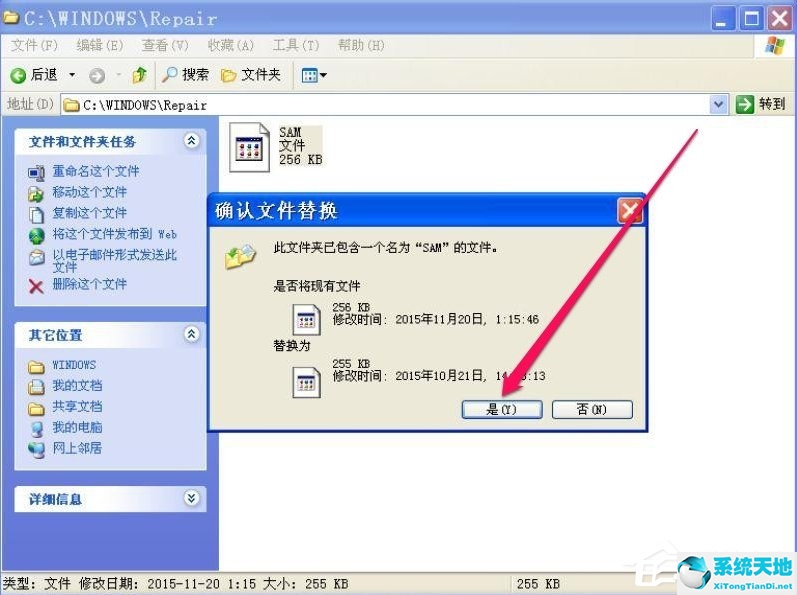The height and width of the screenshot is (595, 797).
Task: Maximize the Repair explorer window
Action: (x=751, y=19)
